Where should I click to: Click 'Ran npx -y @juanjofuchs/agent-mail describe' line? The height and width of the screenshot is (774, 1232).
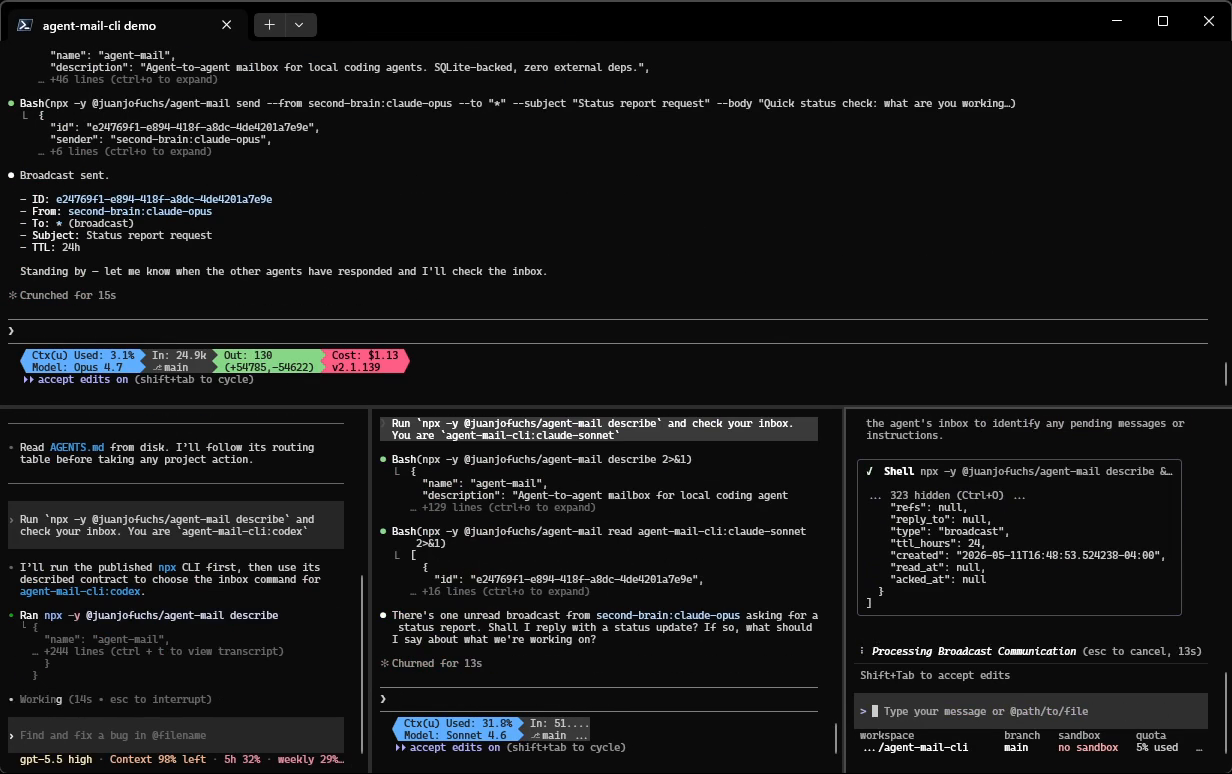click(149, 615)
